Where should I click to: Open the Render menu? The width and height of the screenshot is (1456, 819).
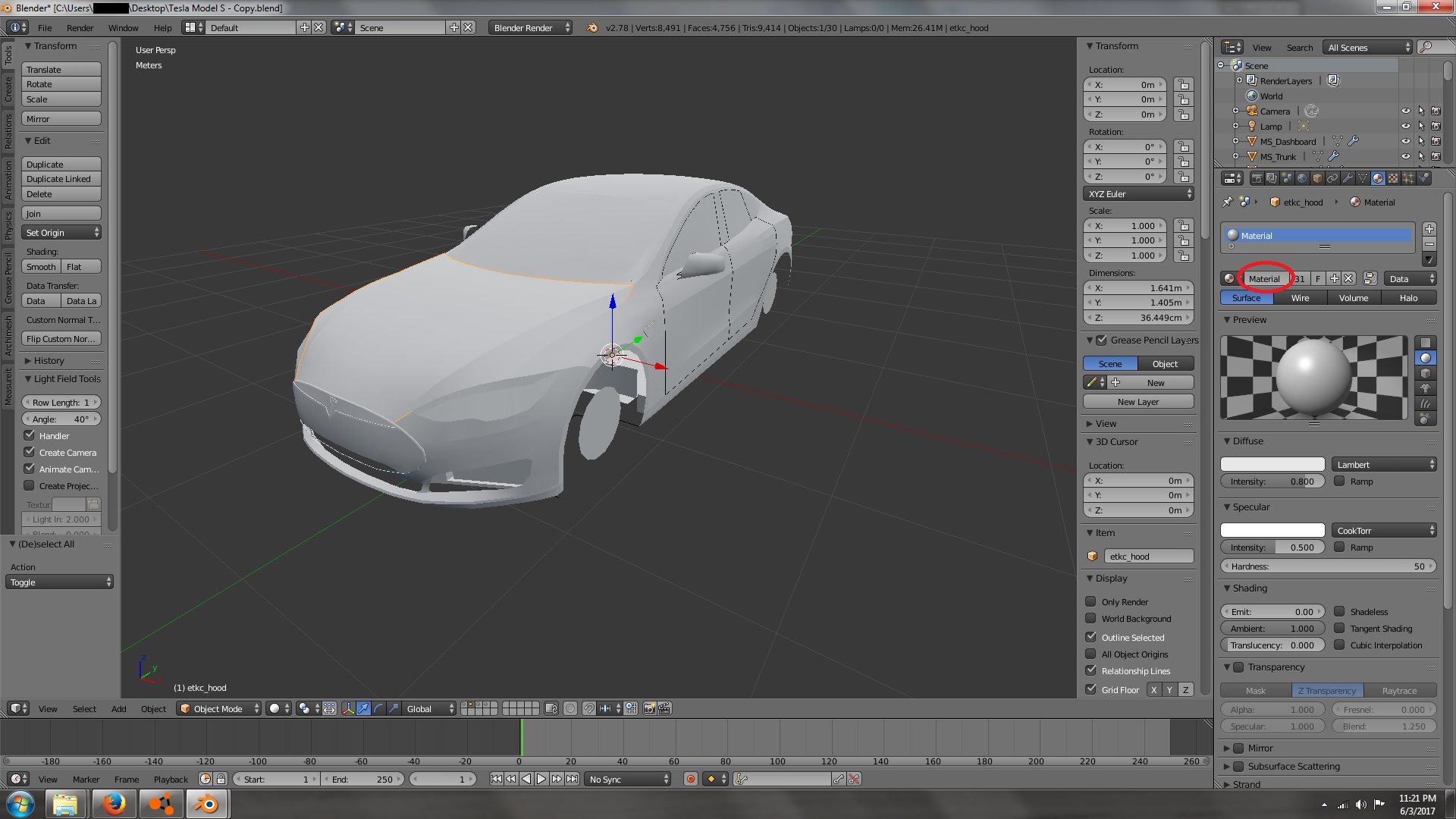[x=80, y=28]
